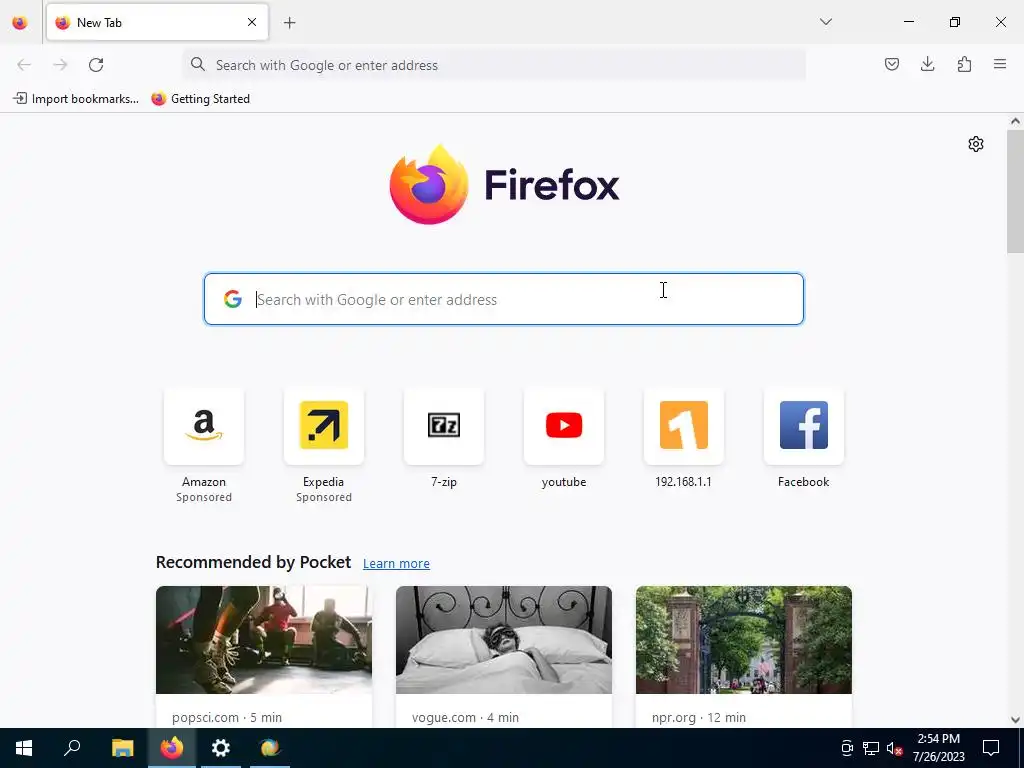
Task: Open taskbar search magnifier
Action: (72, 748)
